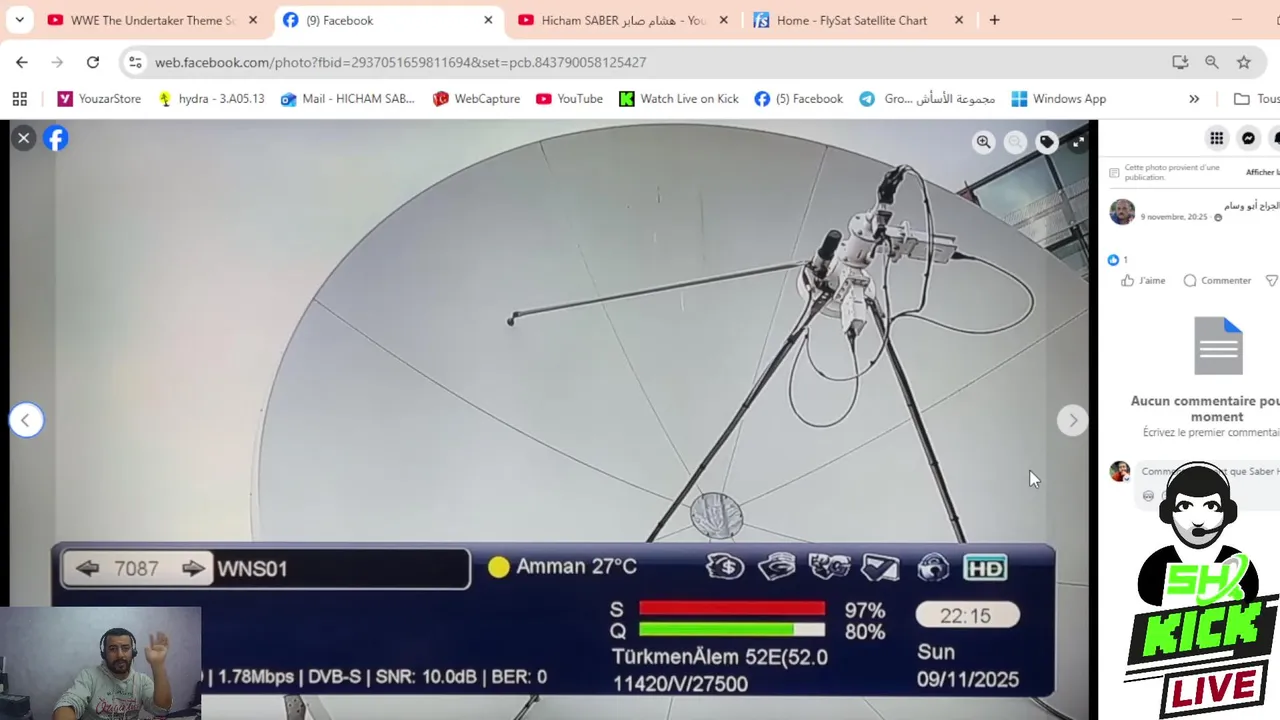
Task: Click the Facebook logo in photo viewer
Action: [56, 138]
